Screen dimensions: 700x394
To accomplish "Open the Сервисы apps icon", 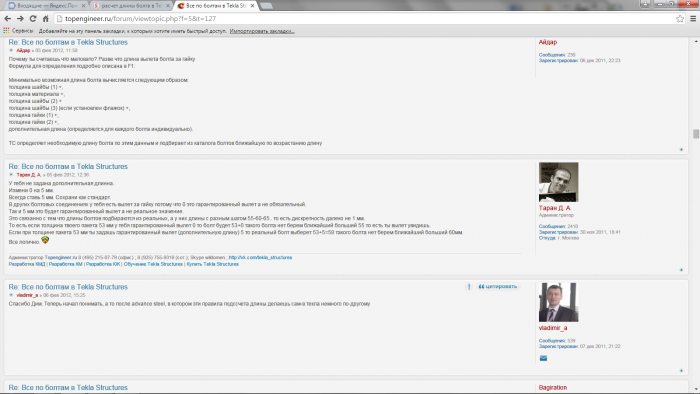I will coord(6,31).
